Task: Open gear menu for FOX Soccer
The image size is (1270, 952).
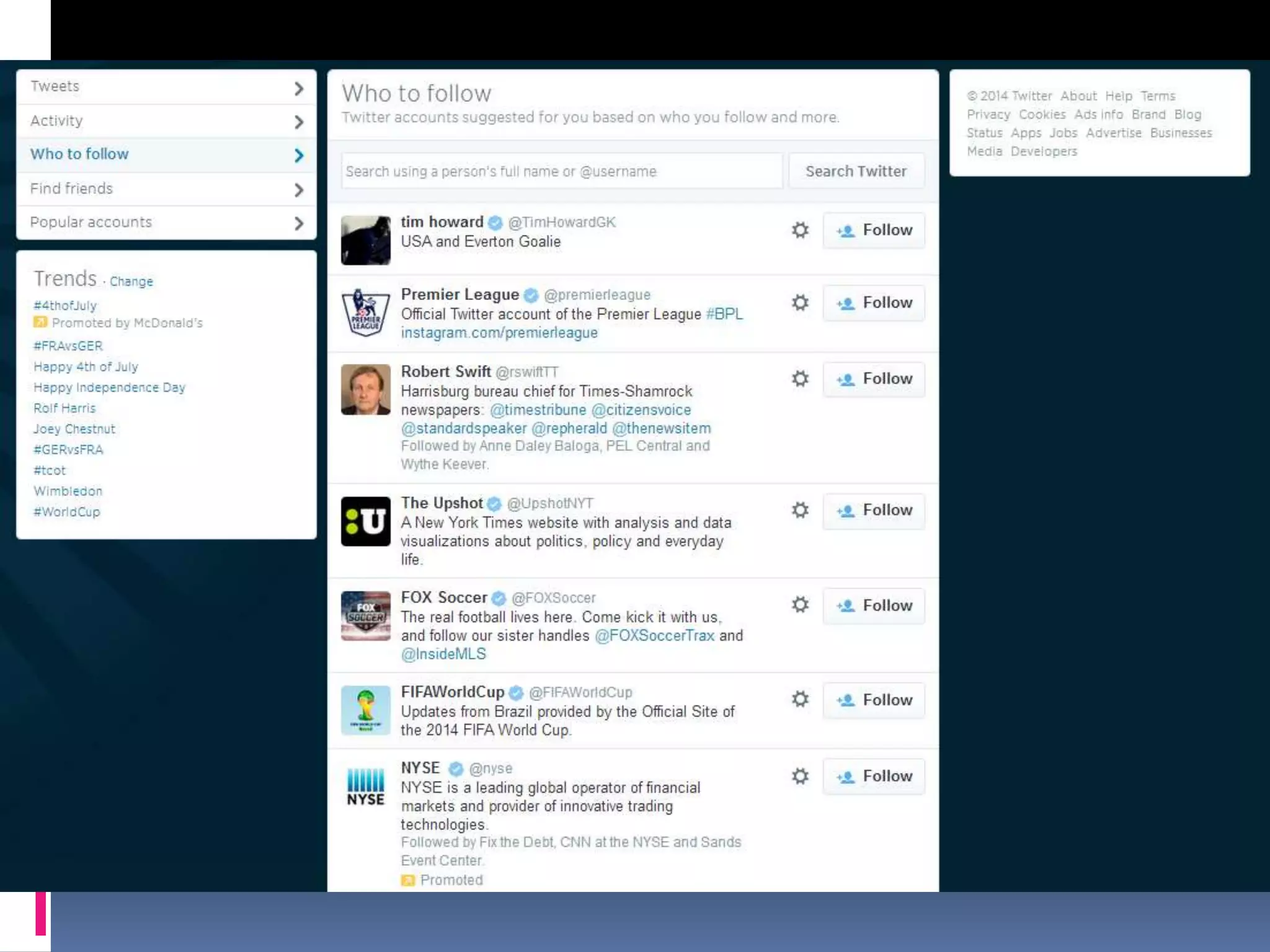Action: coord(800,605)
